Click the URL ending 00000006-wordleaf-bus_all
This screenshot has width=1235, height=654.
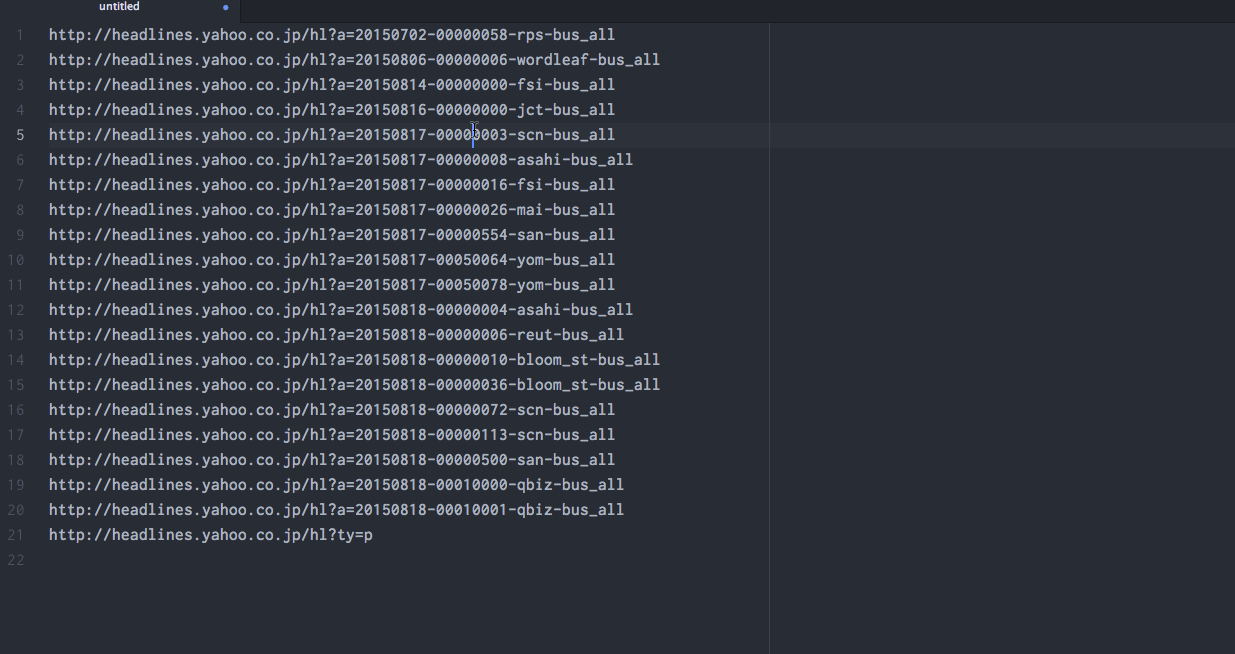tap(354, 60)
